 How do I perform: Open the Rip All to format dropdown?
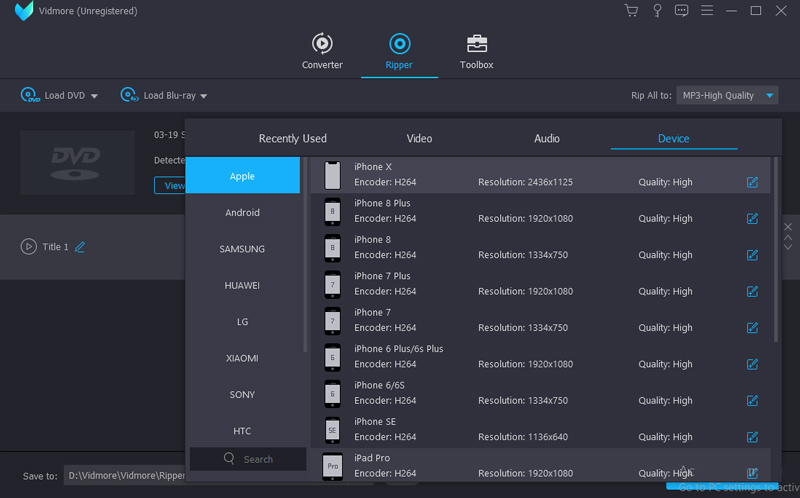pyautogui.click(x=770, y=96)
